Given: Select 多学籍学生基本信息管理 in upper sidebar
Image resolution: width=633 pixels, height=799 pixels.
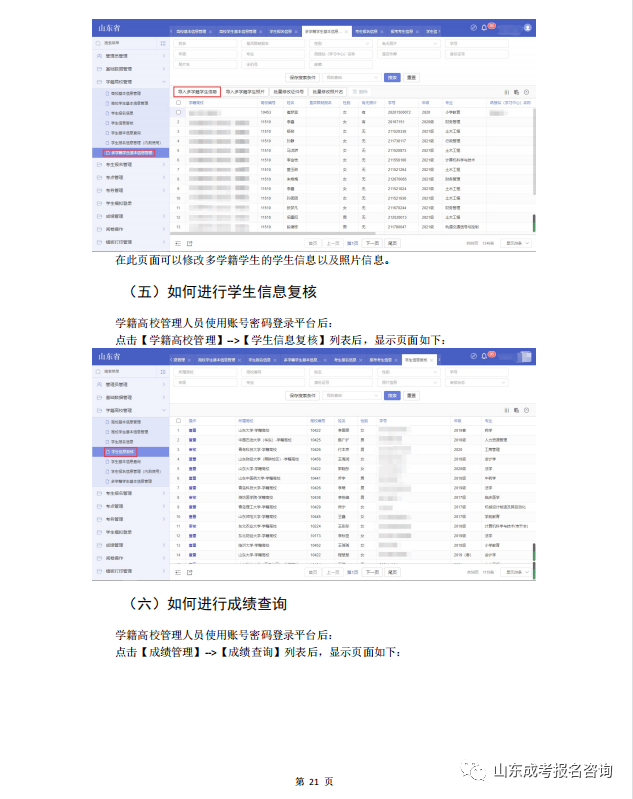Looking at the screenshot, I should tap(130, 153).
